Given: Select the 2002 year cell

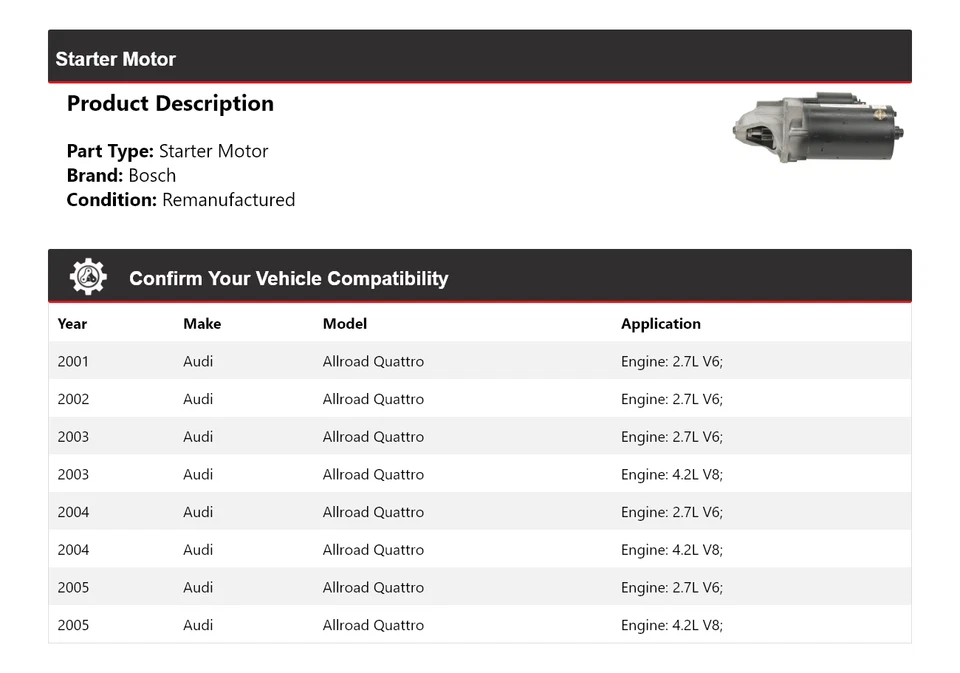Looking at the screenshot, I should click(x=73, y=399).
